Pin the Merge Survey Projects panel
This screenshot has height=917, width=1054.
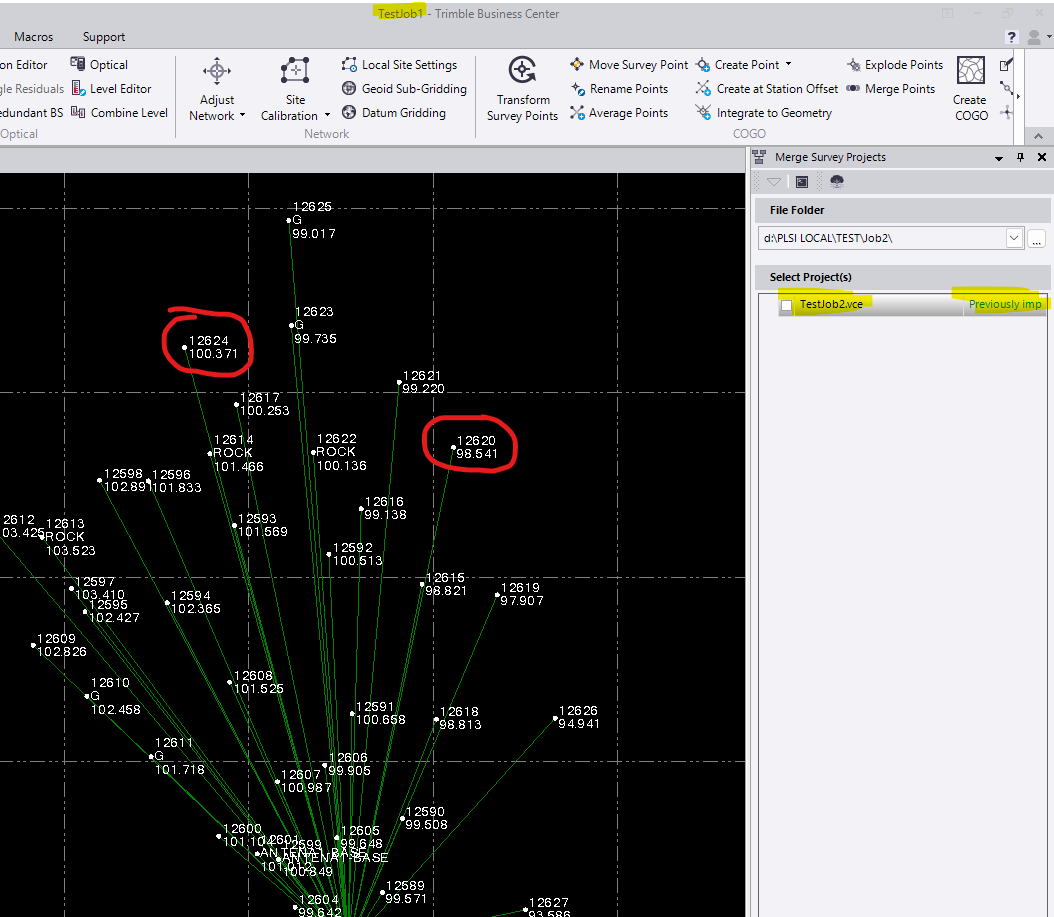pos(1021,158)
